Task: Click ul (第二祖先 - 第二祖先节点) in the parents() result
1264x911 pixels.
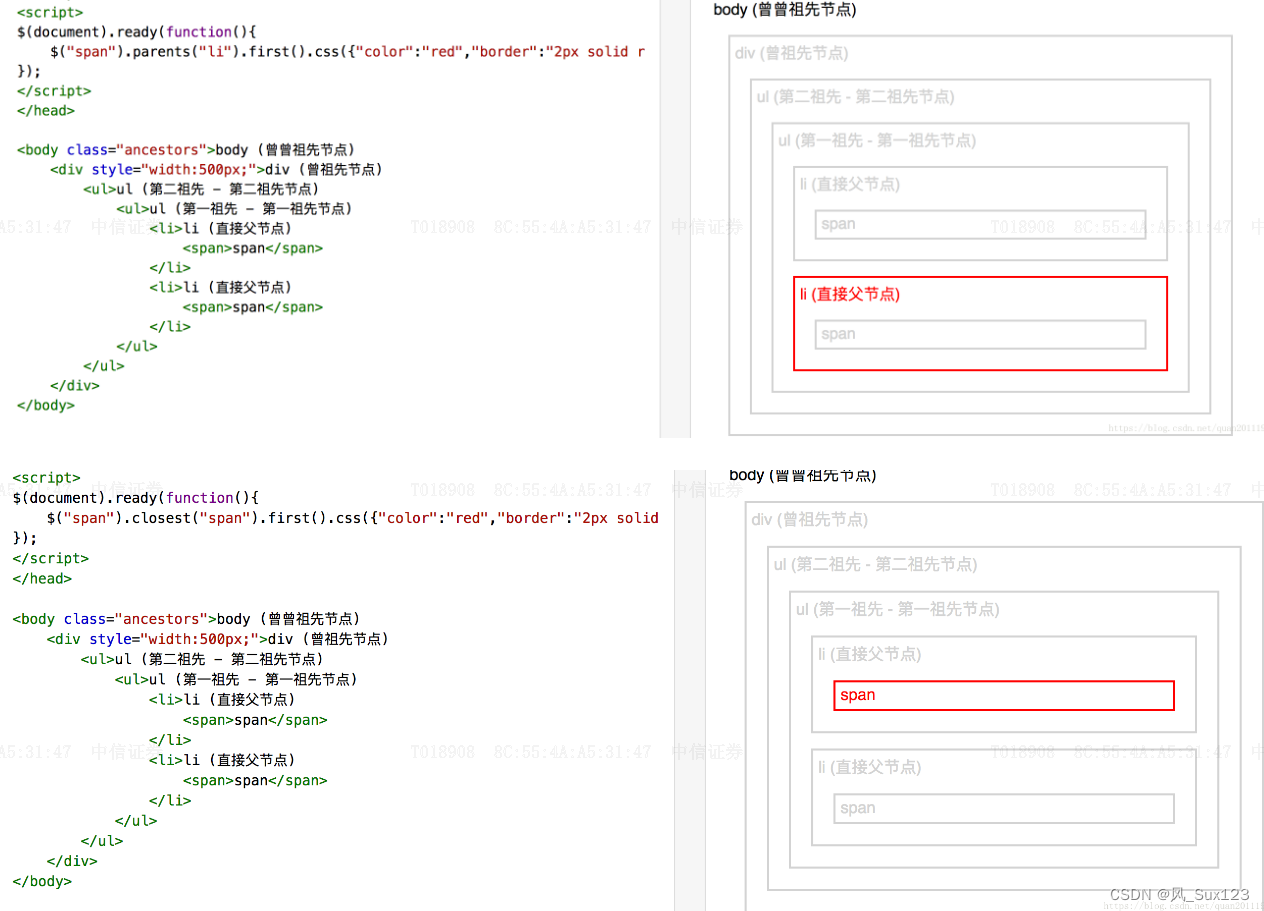Action: (x=855, y=97)
